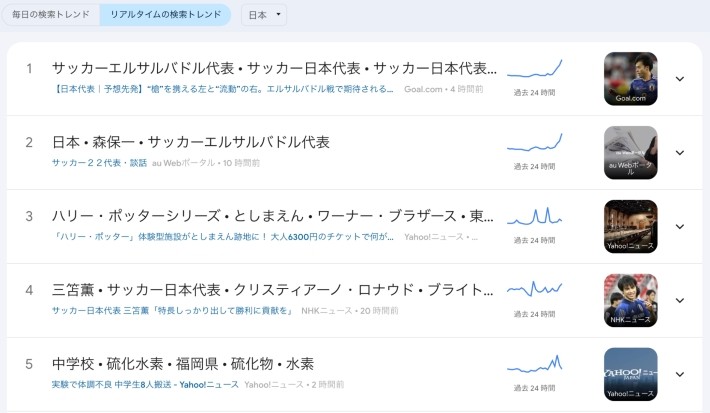
Task: Click rank number 1
Action: [x=29, y=69]
